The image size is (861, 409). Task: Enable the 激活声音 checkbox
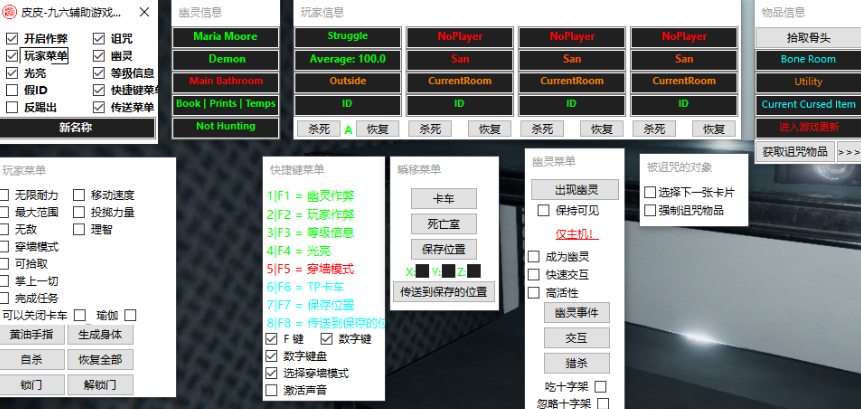(272, 390)
